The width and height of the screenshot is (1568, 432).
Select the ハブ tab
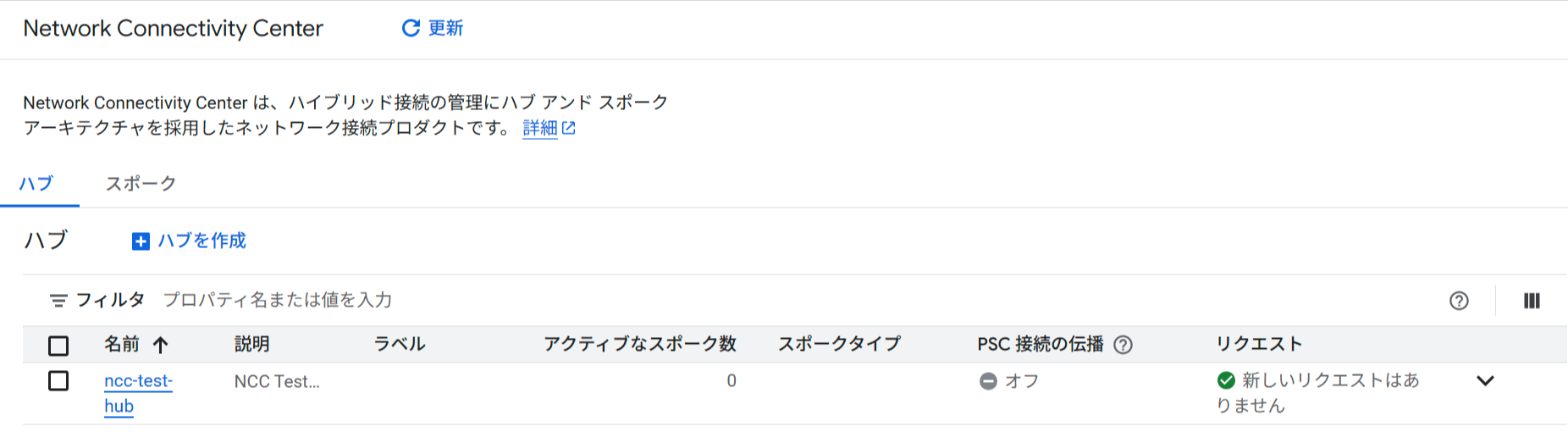tap(36, 184)
